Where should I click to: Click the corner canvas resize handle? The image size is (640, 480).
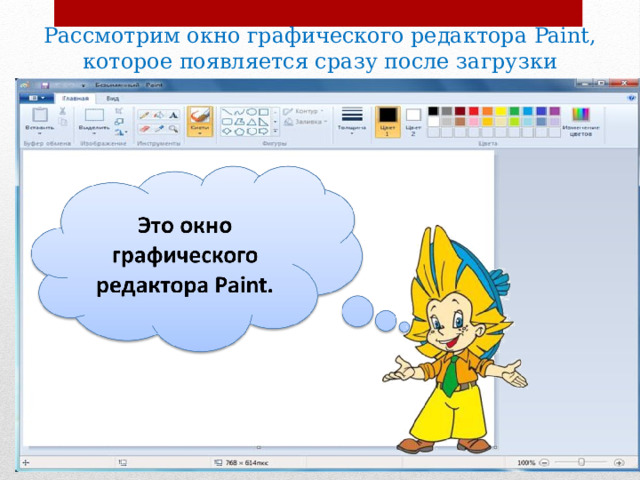point(495,447)
